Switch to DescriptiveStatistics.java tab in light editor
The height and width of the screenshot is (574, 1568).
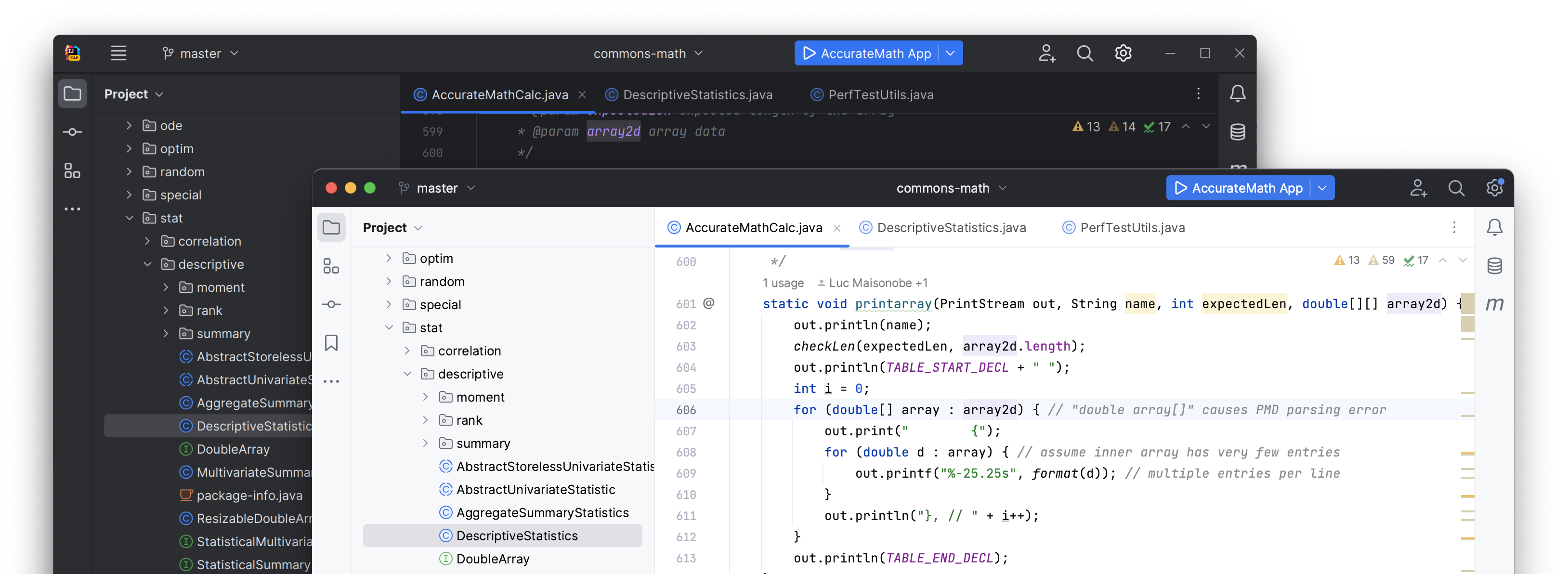tap(951, 228)
